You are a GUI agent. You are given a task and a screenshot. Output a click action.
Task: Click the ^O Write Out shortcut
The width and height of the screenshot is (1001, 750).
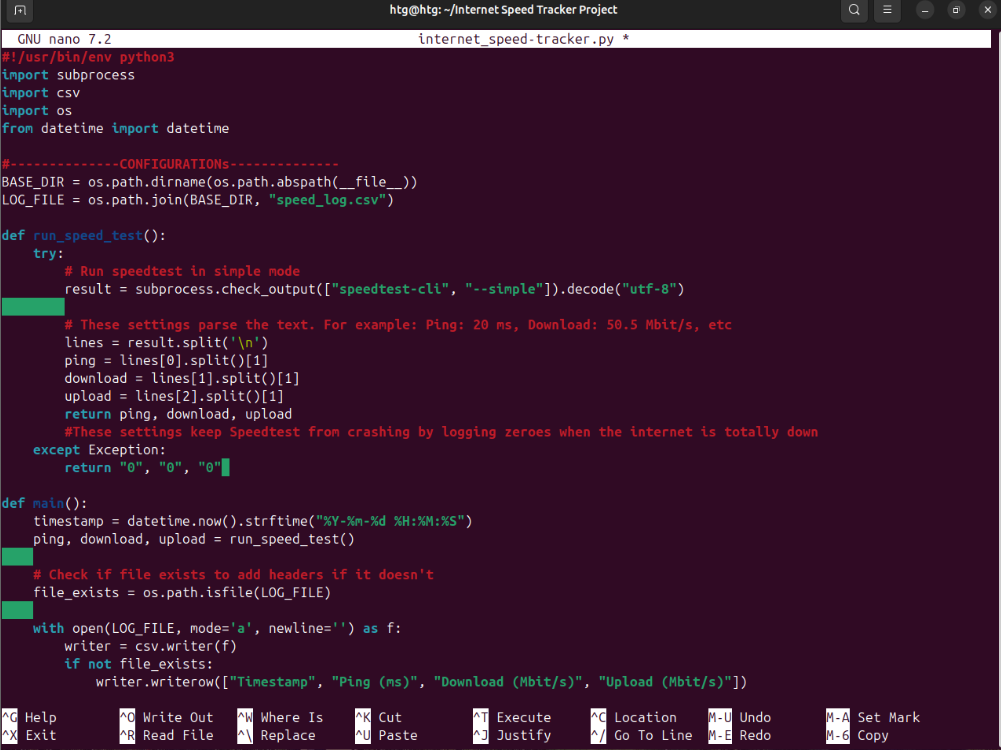click(x=167, y=717)
